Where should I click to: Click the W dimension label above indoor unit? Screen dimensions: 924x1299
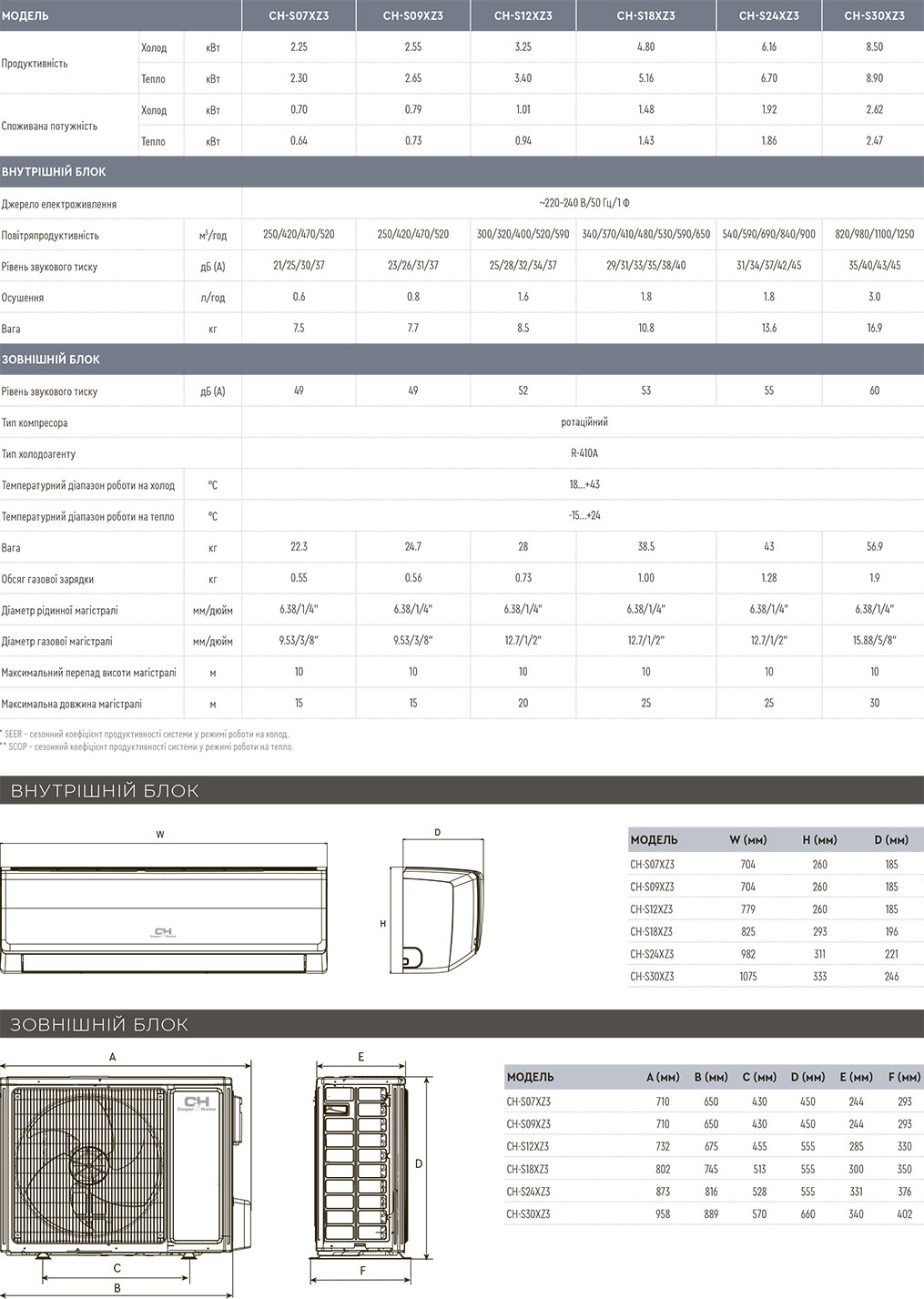coord(160,834)
